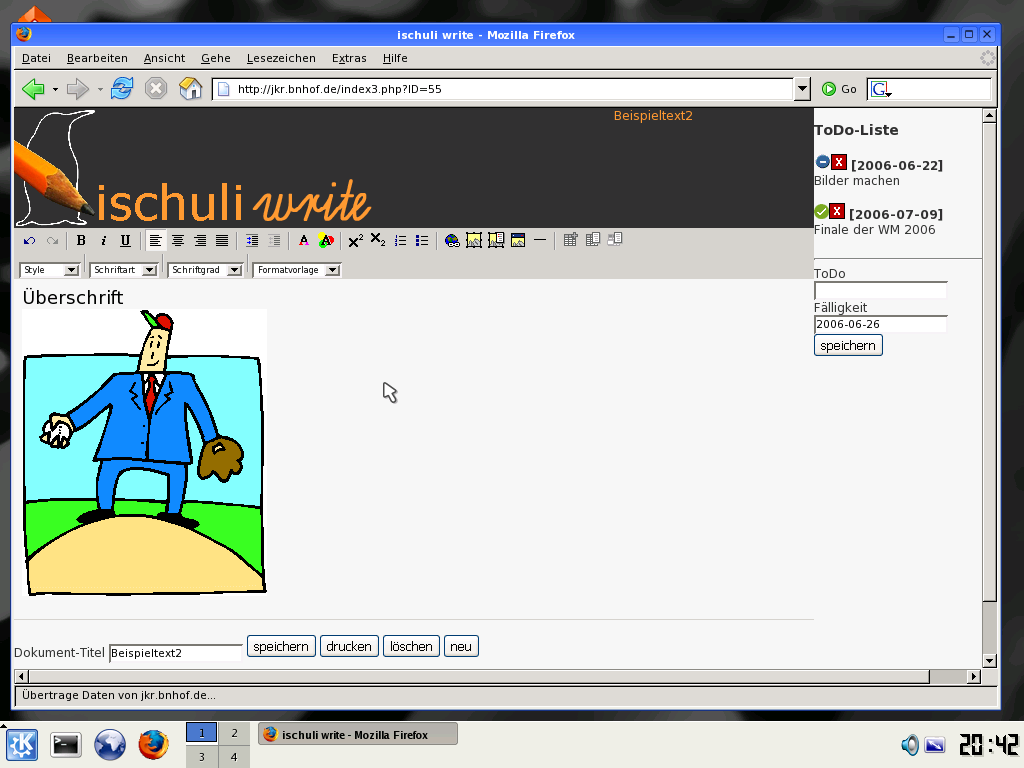Click the Go button next to the address bar
Image resolution: width=1024 pixels, height=768 pixels.
839,89
